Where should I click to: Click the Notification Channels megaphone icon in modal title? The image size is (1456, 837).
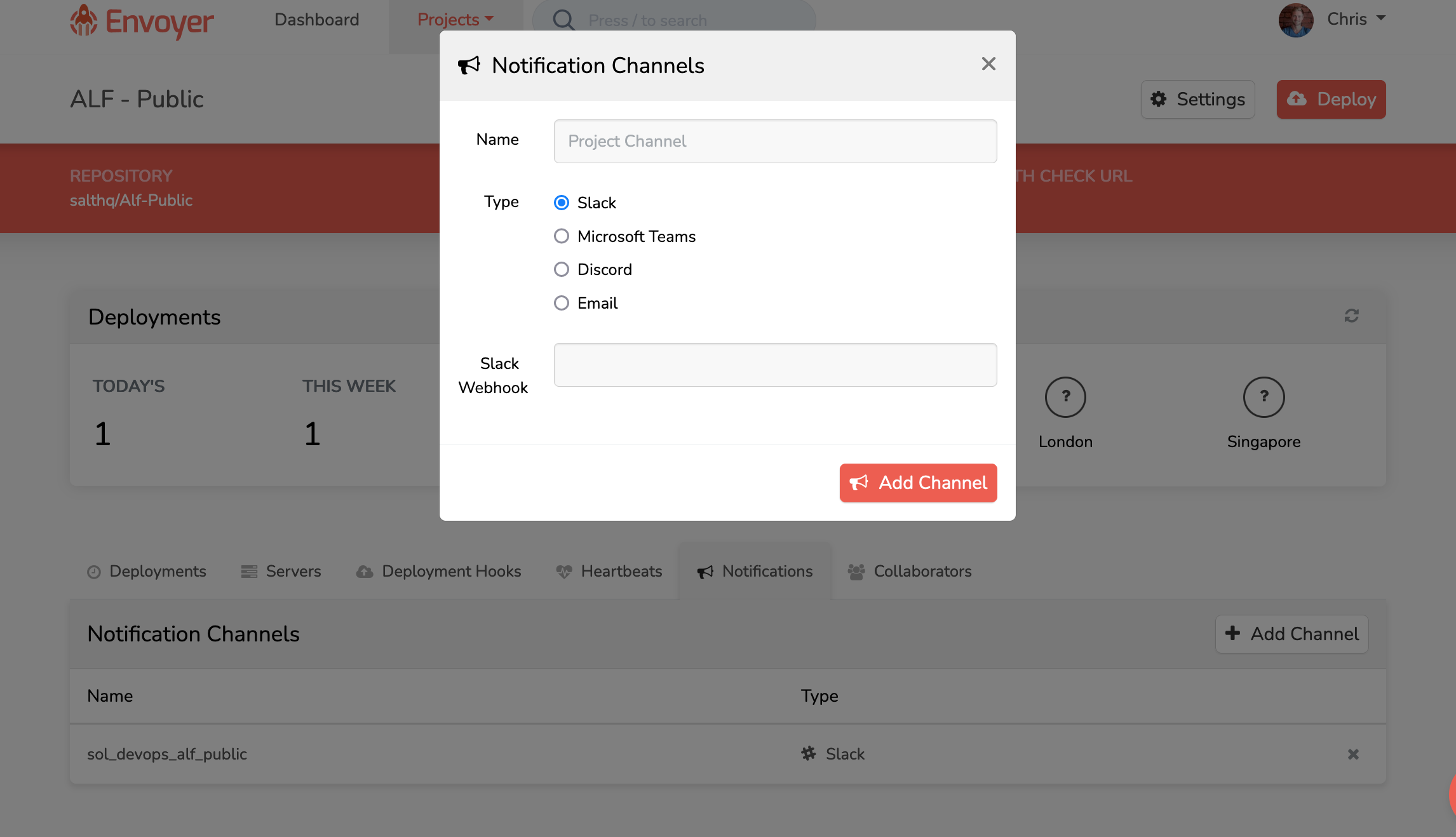469,65
